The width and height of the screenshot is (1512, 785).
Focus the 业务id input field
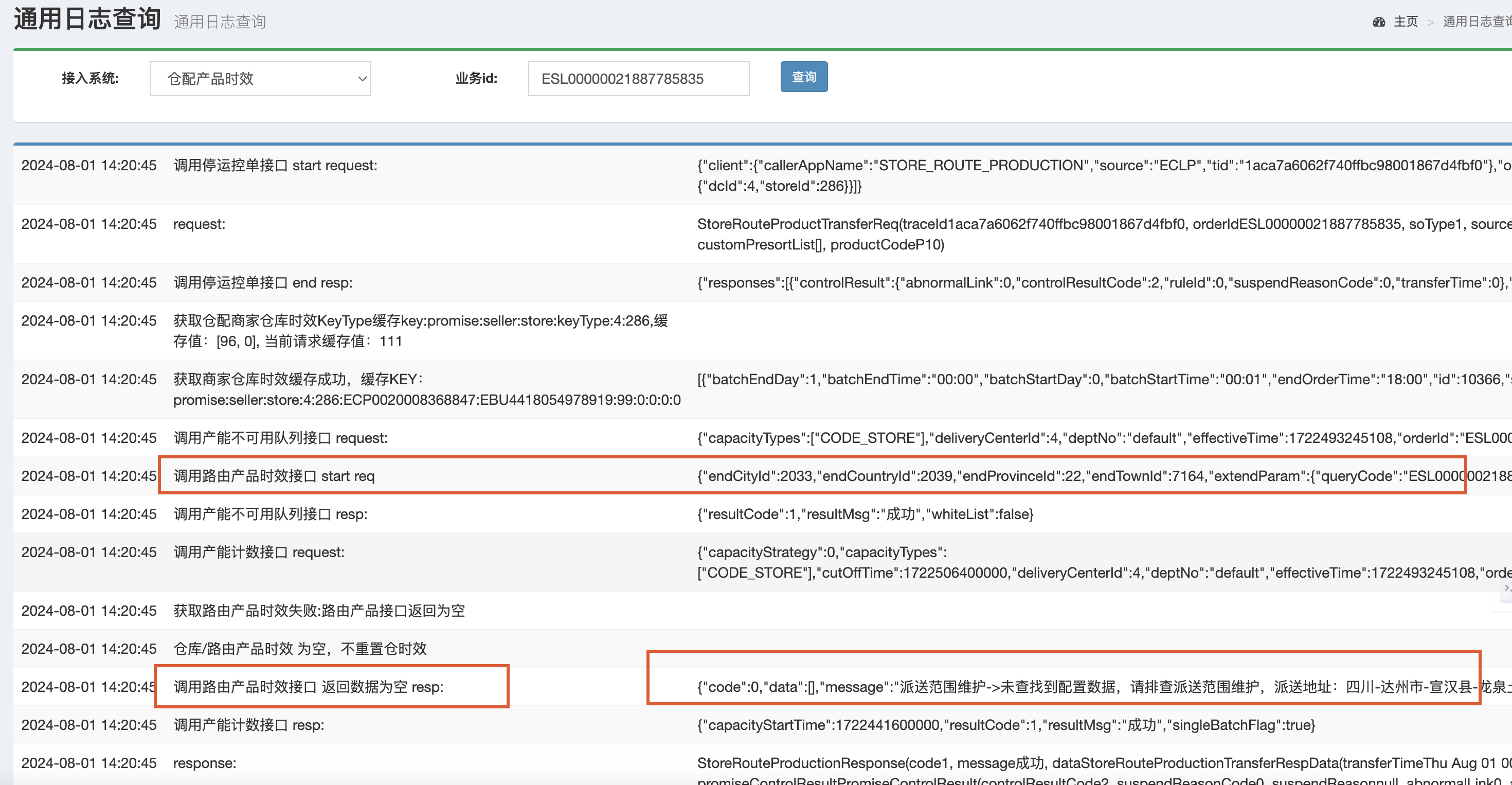pyautogui.click(x=638, y=79)
